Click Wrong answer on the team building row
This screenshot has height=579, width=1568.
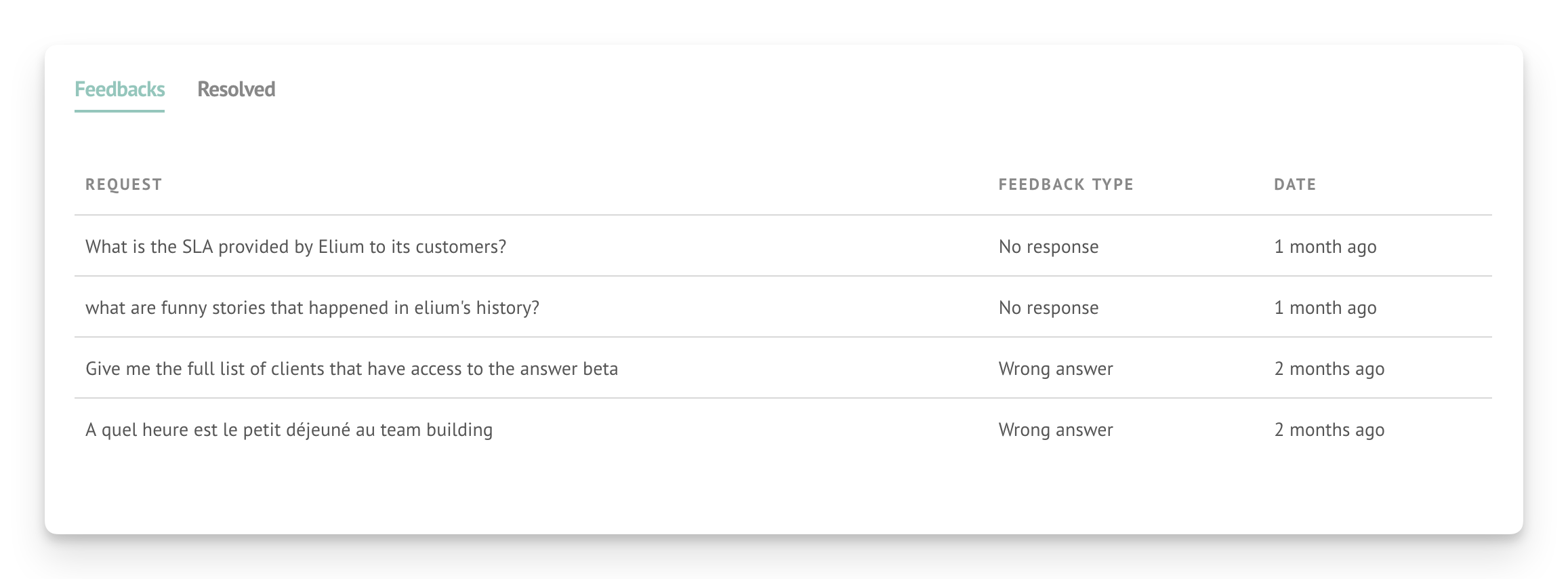point(1056,430)
